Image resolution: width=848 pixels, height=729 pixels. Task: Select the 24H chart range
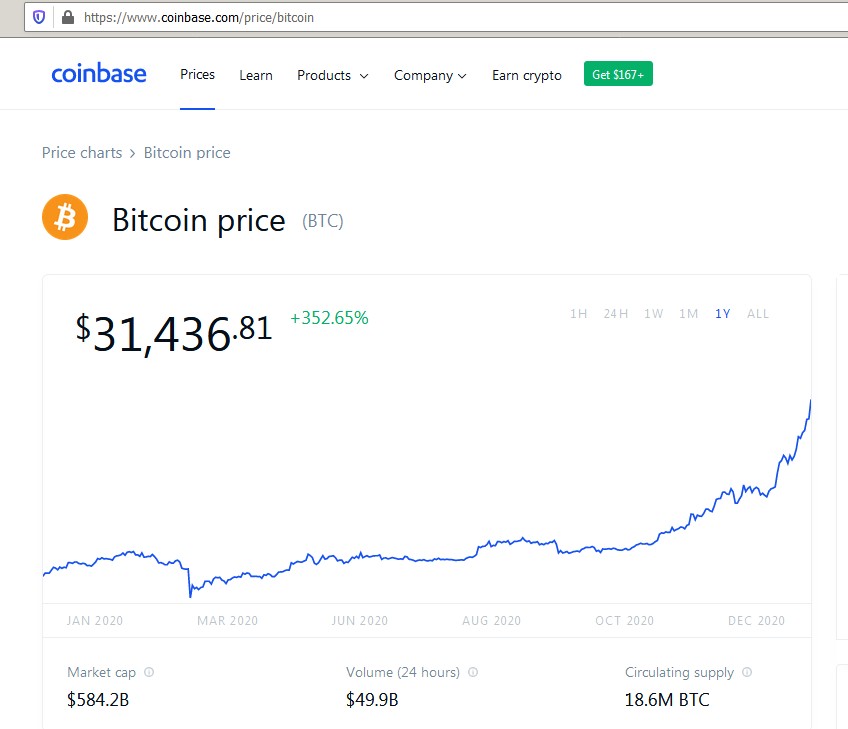coord(615,314)
